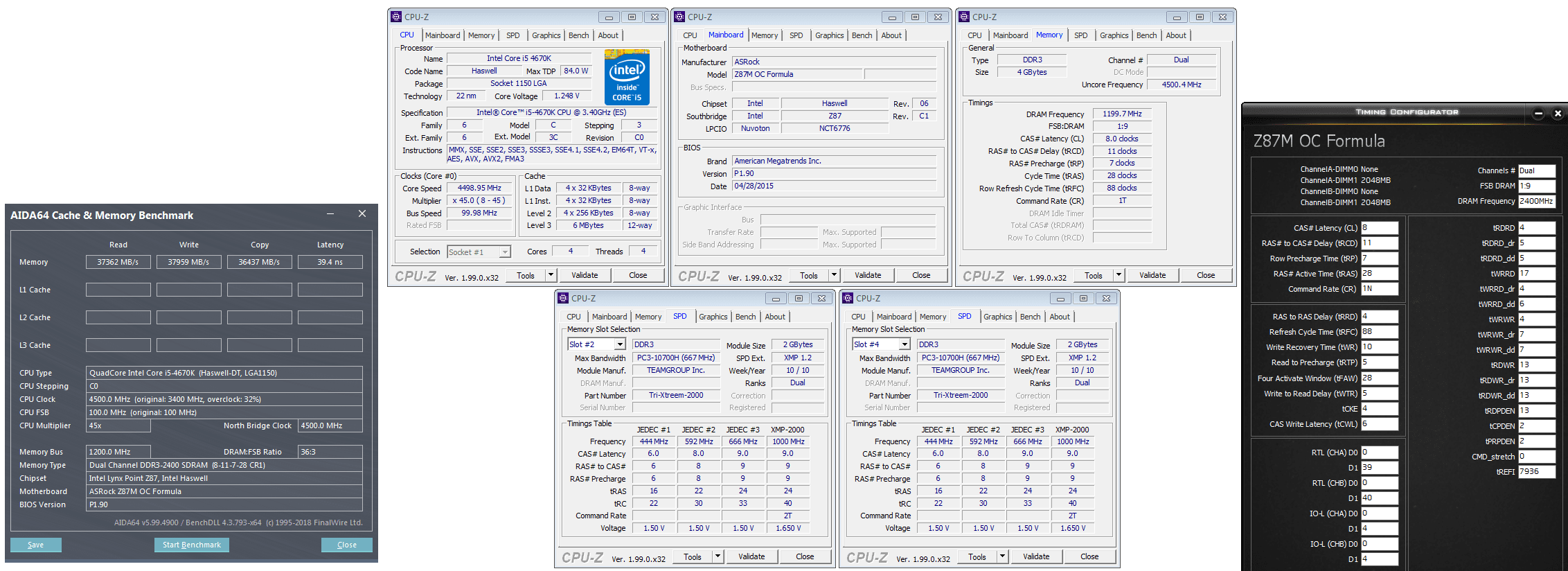Screen dimensions: 1568x571
Task: Click the Channels # field showing Dual
Action: pos(1537,171)
